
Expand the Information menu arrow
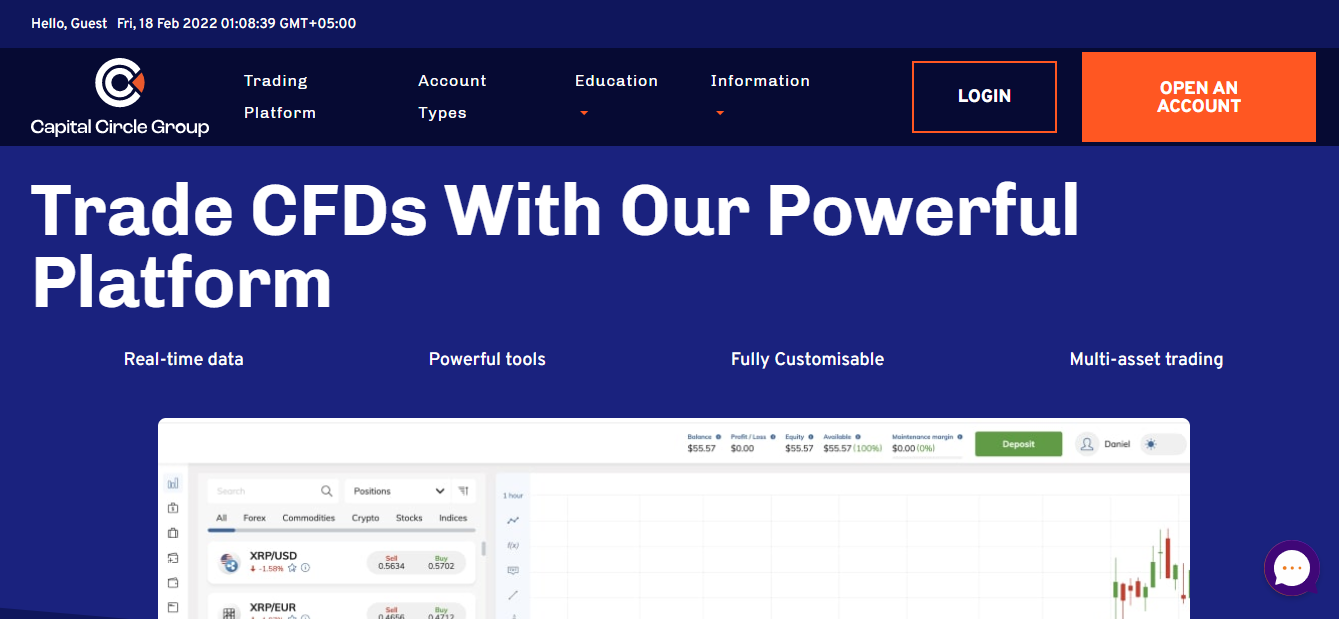pos(720,113)
